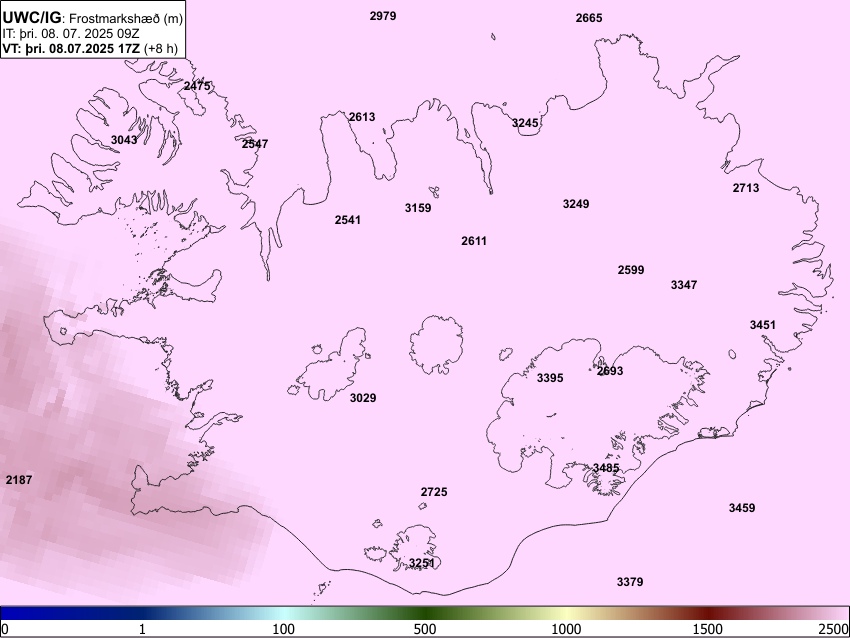Click the 500 label on the color scale

(x=425, y=629)
